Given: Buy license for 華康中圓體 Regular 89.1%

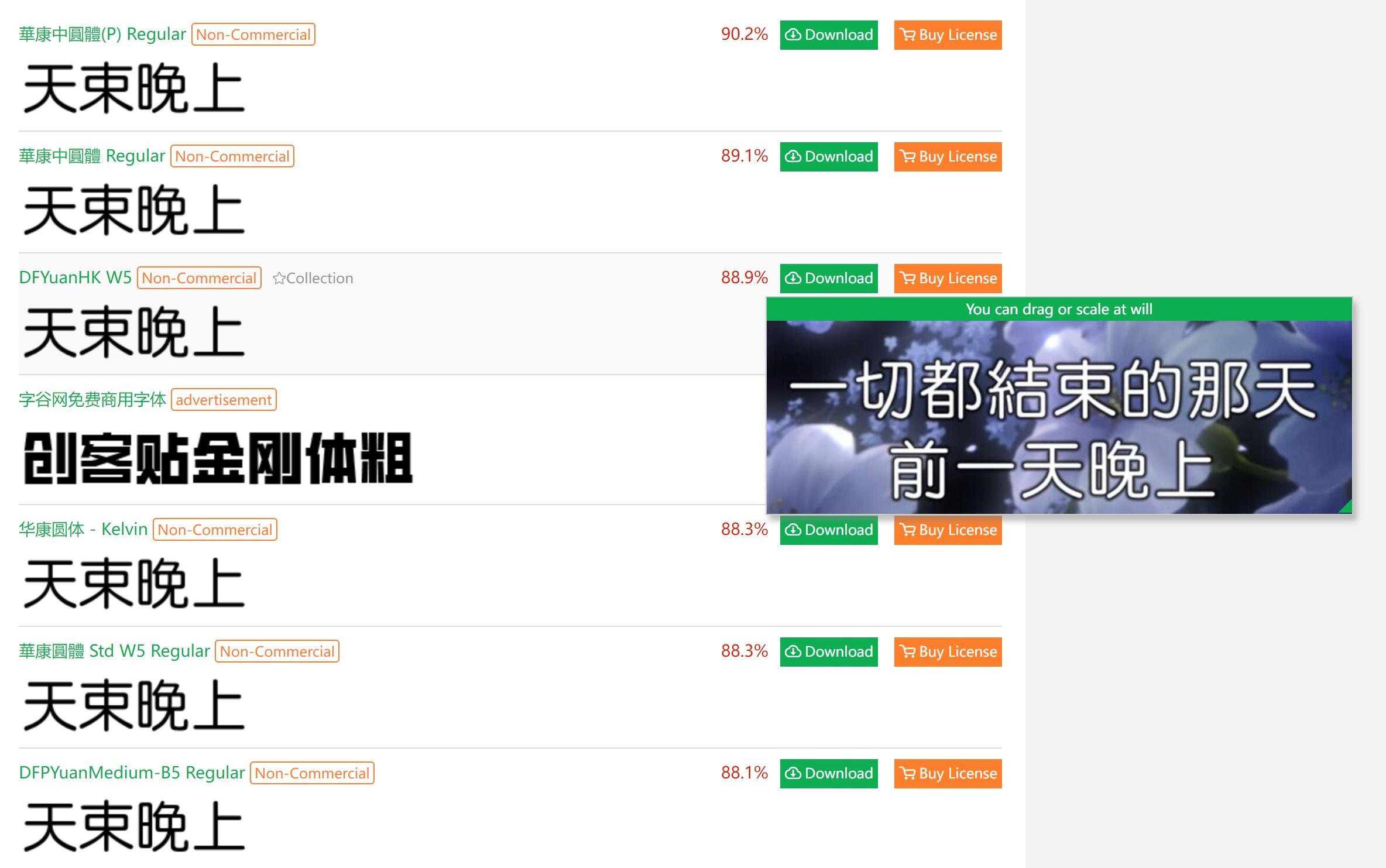Looking at the screenshot, I should click(948, 157).
